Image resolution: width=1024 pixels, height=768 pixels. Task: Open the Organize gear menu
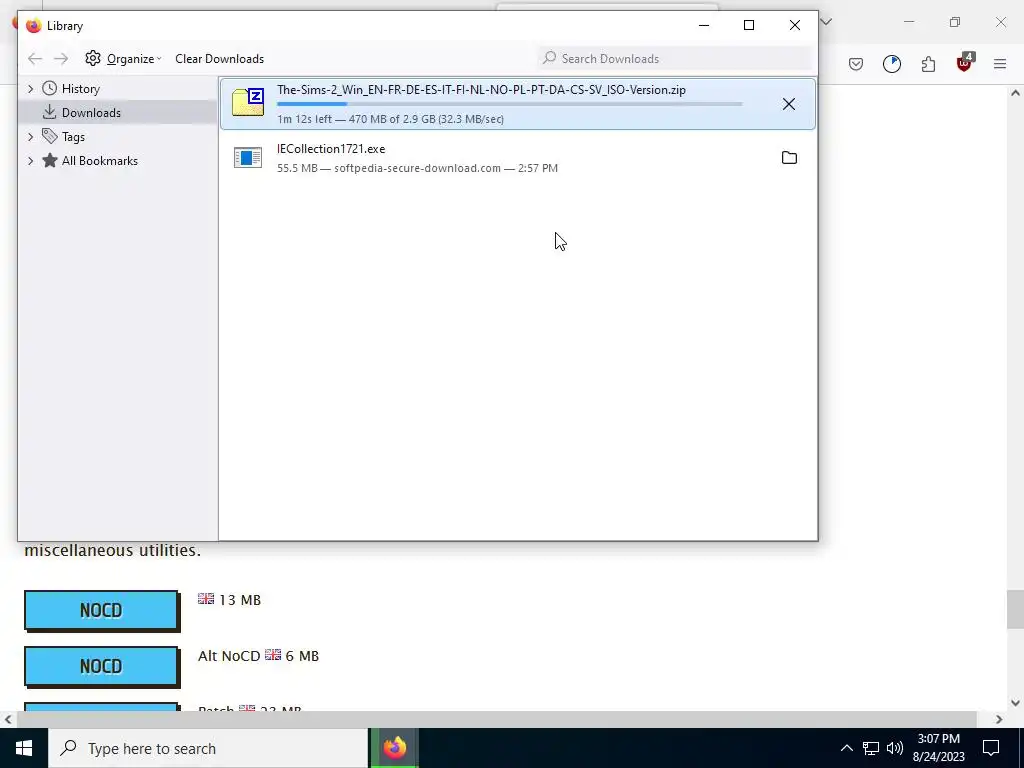tap(123, 59)
